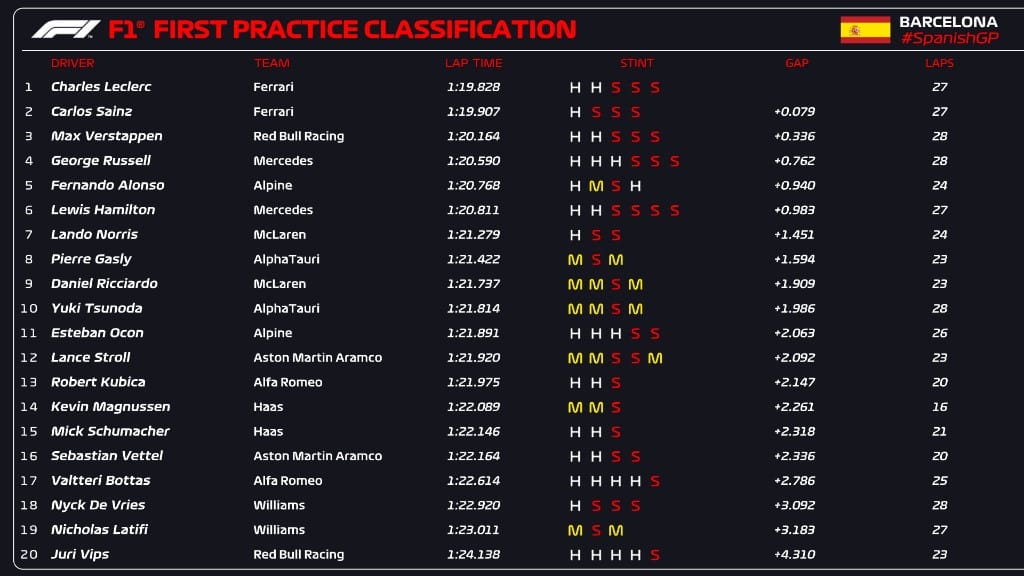Open Charles Leclerc's driver name
Screen dimensions: 1024x576
101,87
